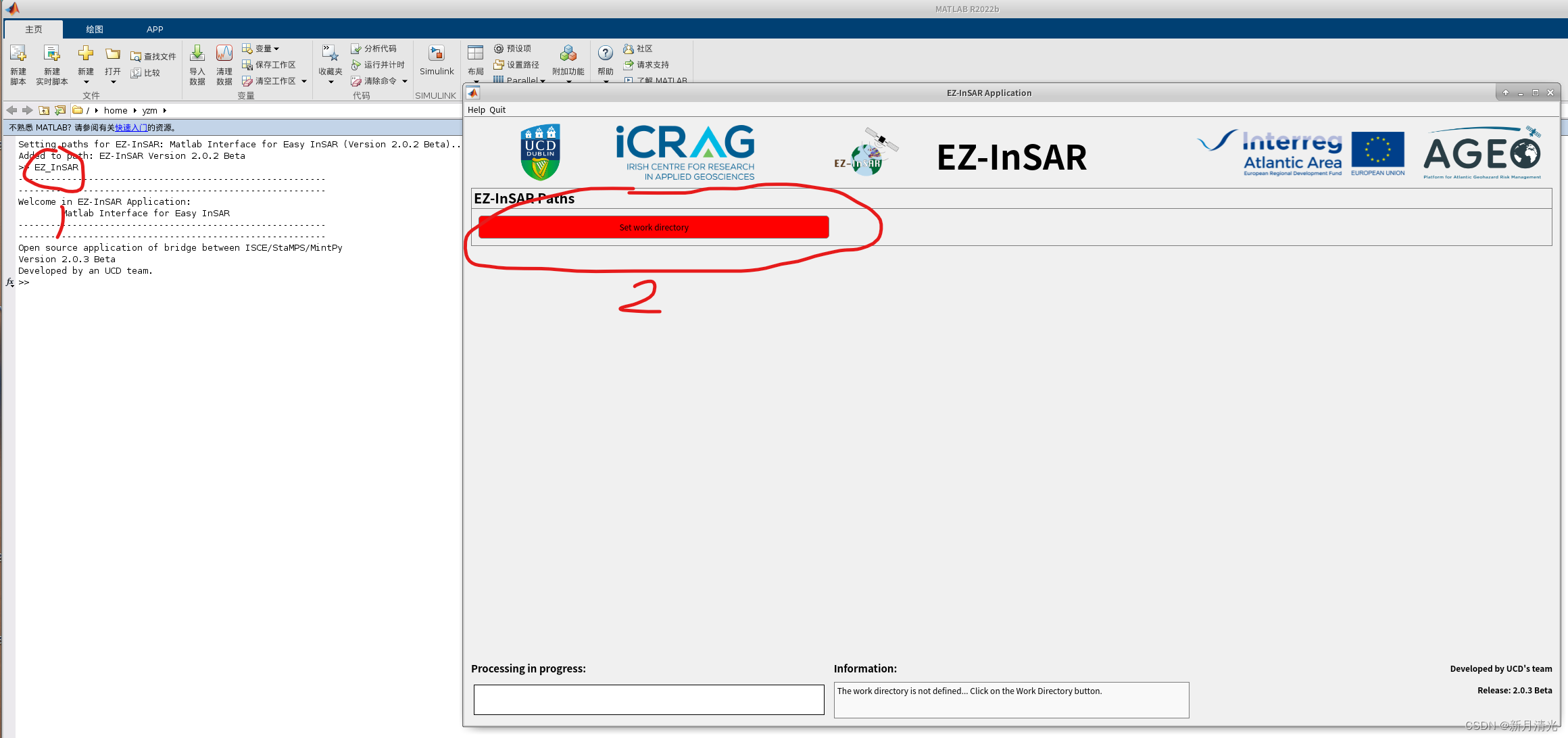The width and height of the screenshot is (1568, 738).
Task: Click the Set work directory button
Action: [x=654, y=227]
